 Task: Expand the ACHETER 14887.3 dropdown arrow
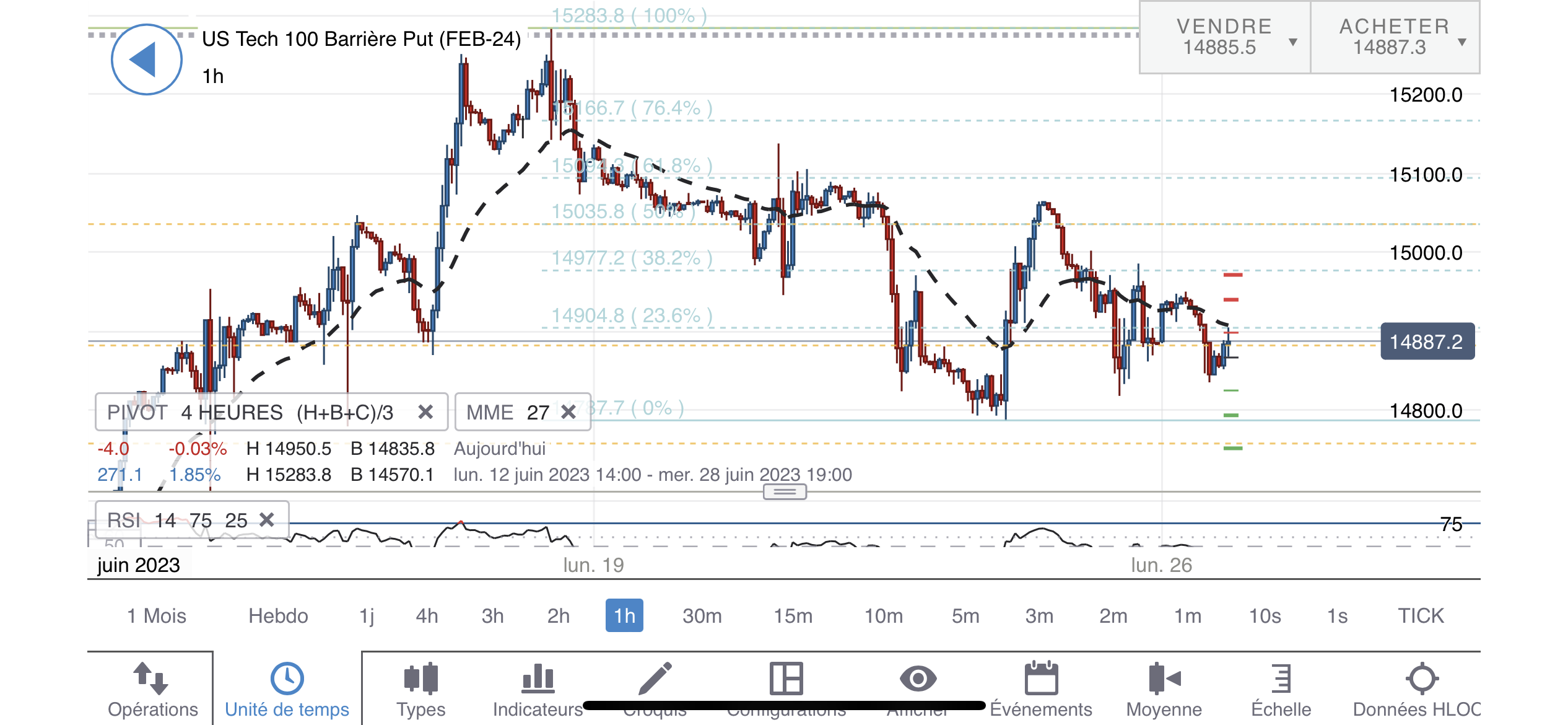(x=1462, y=42)
